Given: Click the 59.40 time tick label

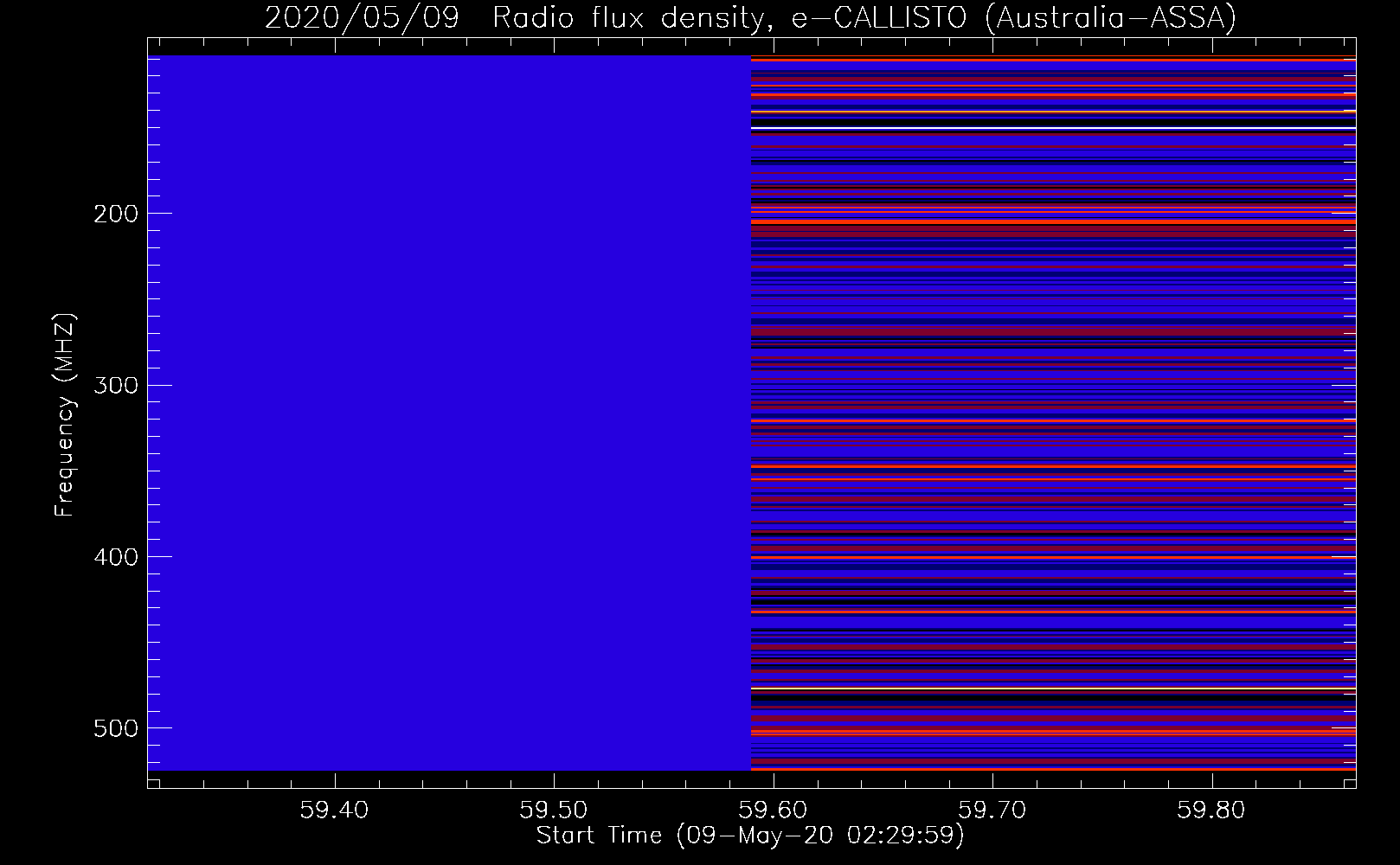Looking at the screenshot, I should (x=334, y=811).
